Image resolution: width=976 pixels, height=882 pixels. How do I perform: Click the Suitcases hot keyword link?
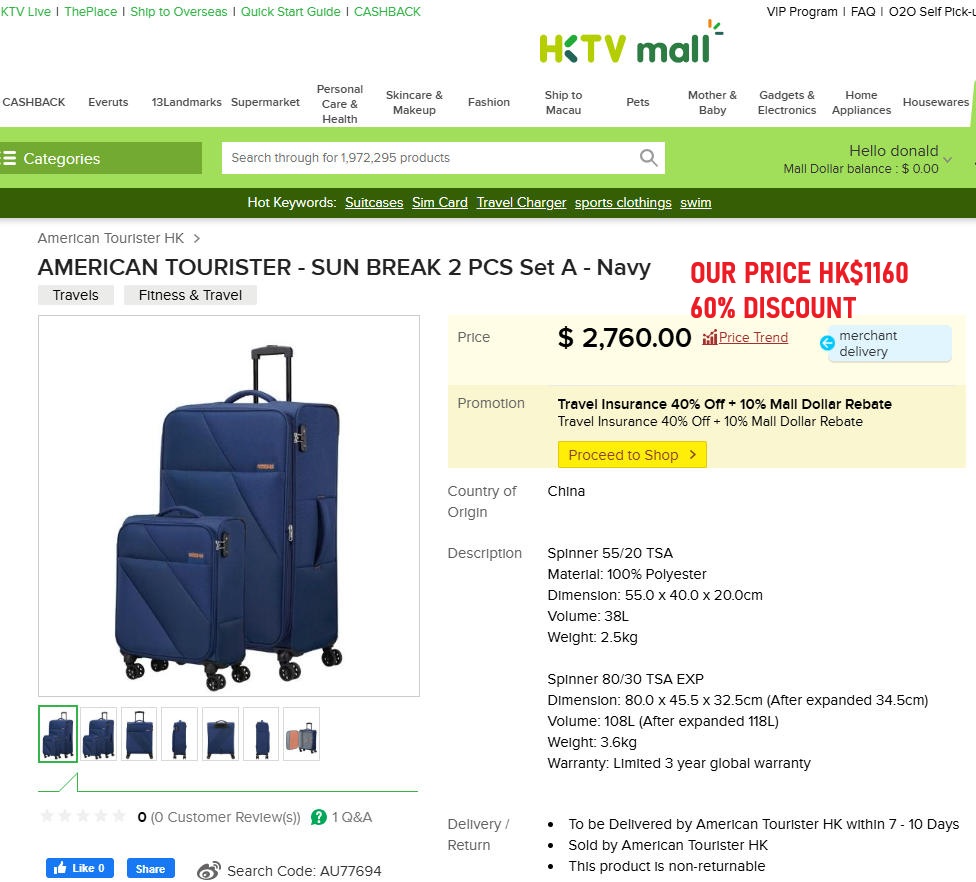point(374,202)
